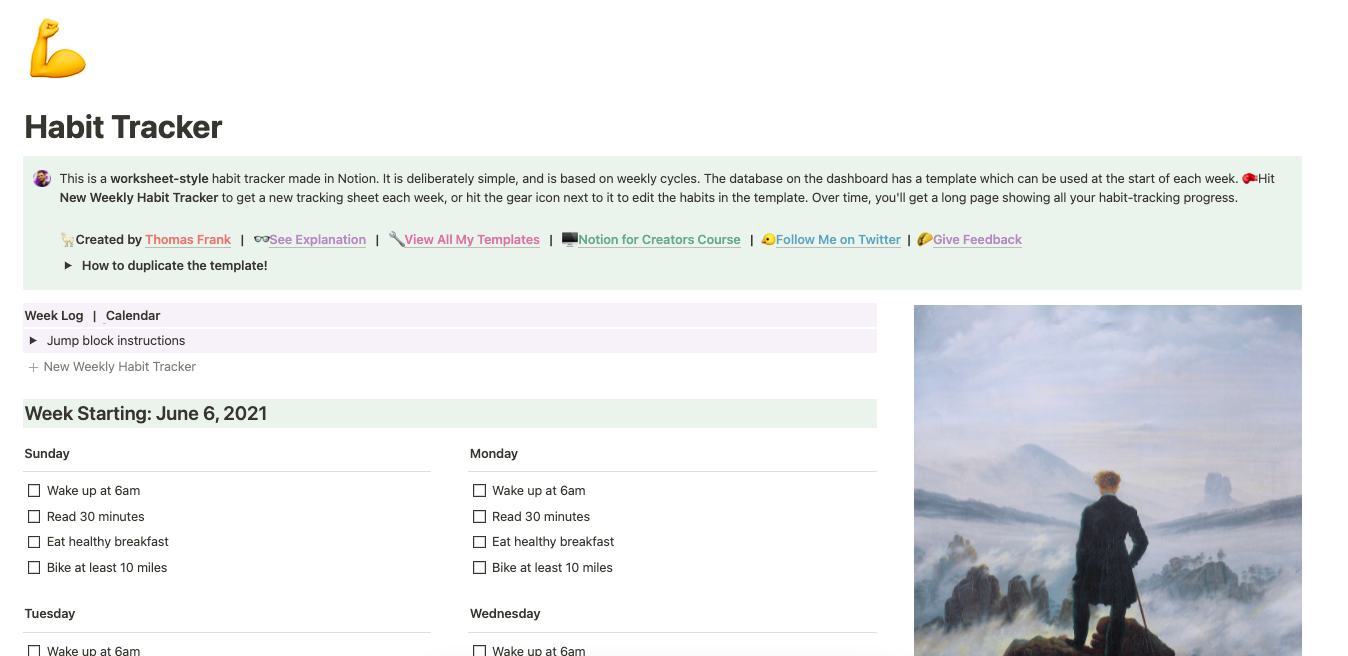Click the flexed bicep page icon

[x=57, y=50]
